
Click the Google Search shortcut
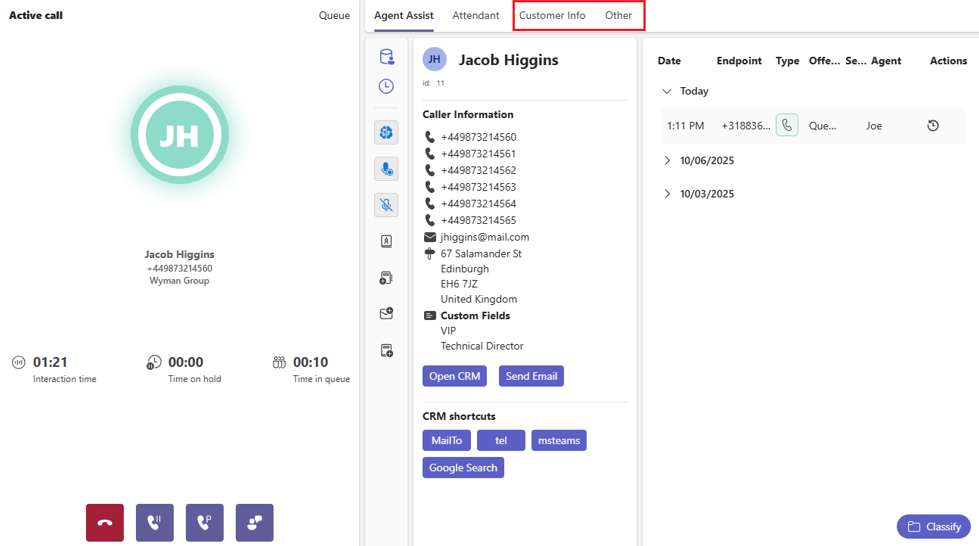tap(463, 468)
